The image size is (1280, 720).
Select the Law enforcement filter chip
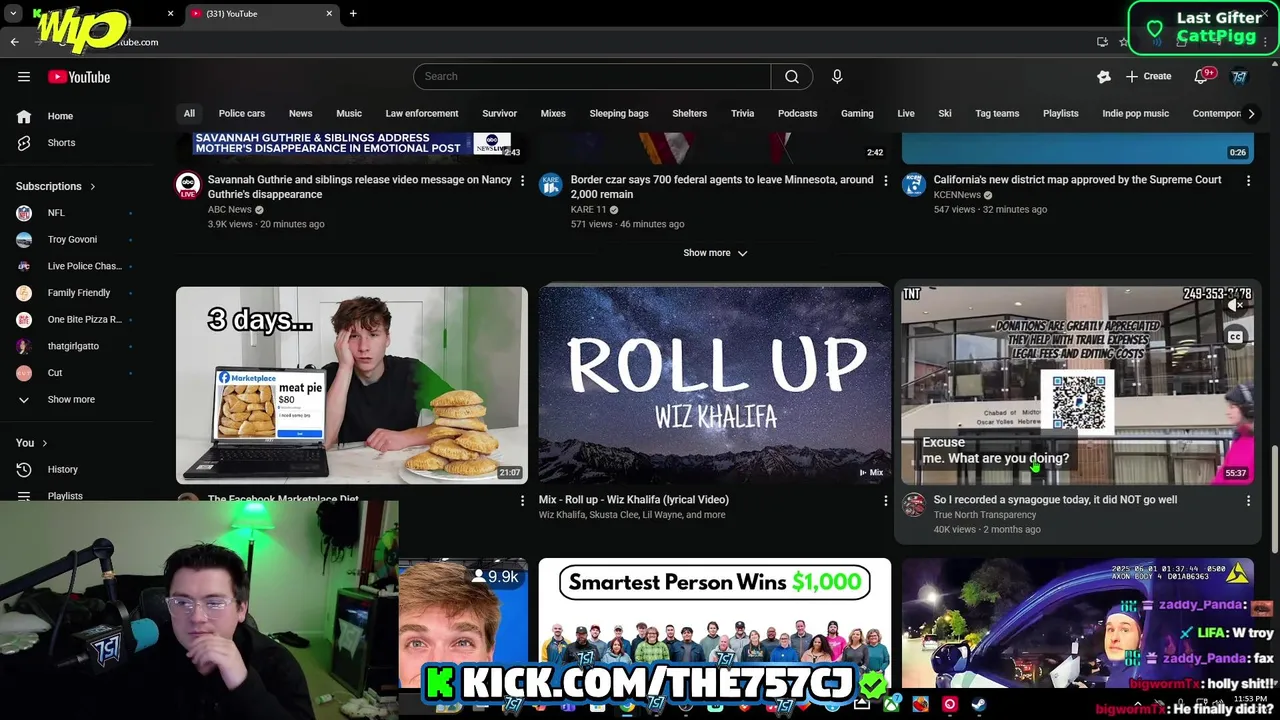[422, 114]
